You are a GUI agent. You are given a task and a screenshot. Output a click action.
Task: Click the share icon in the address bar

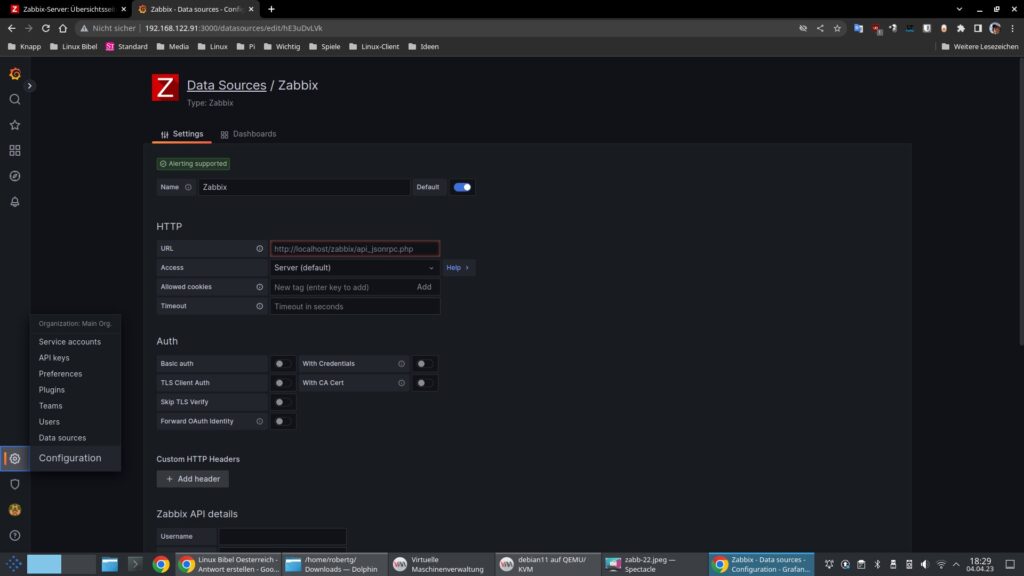(820, 28)
